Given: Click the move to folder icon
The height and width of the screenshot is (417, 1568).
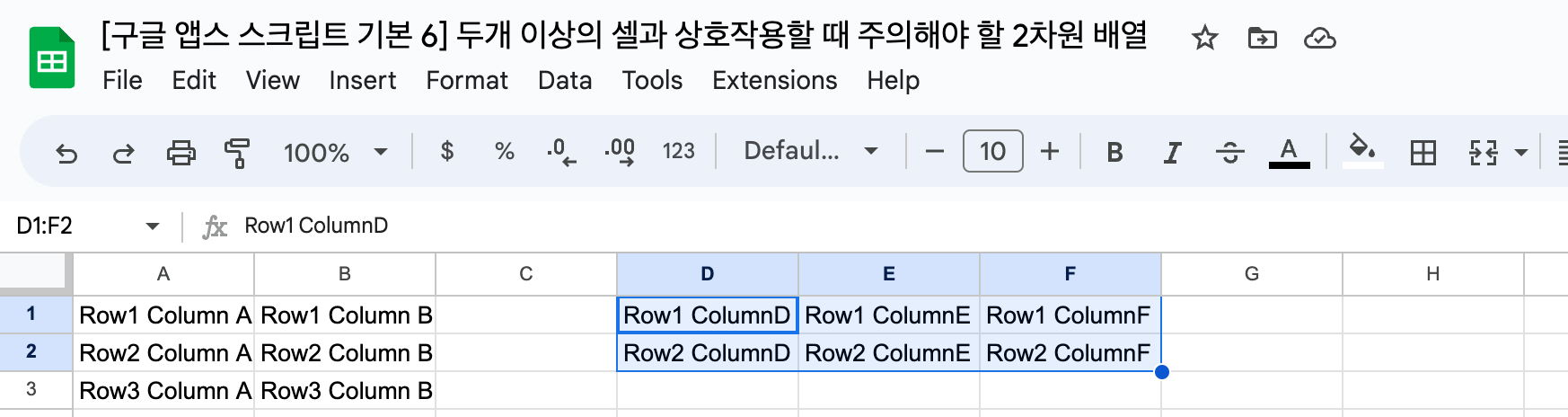Looking at the screenshot, I should 1262,38.
